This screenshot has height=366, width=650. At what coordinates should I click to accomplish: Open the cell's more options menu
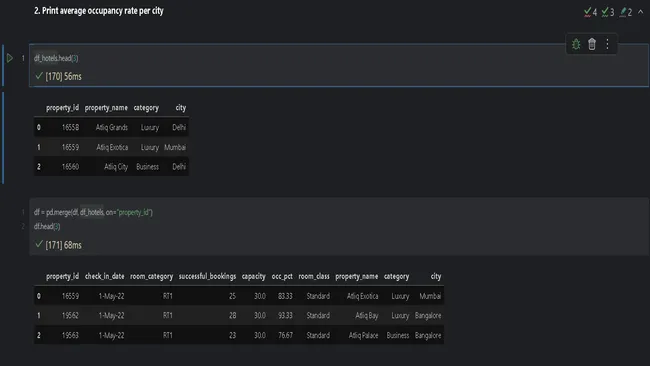(607, 44)
